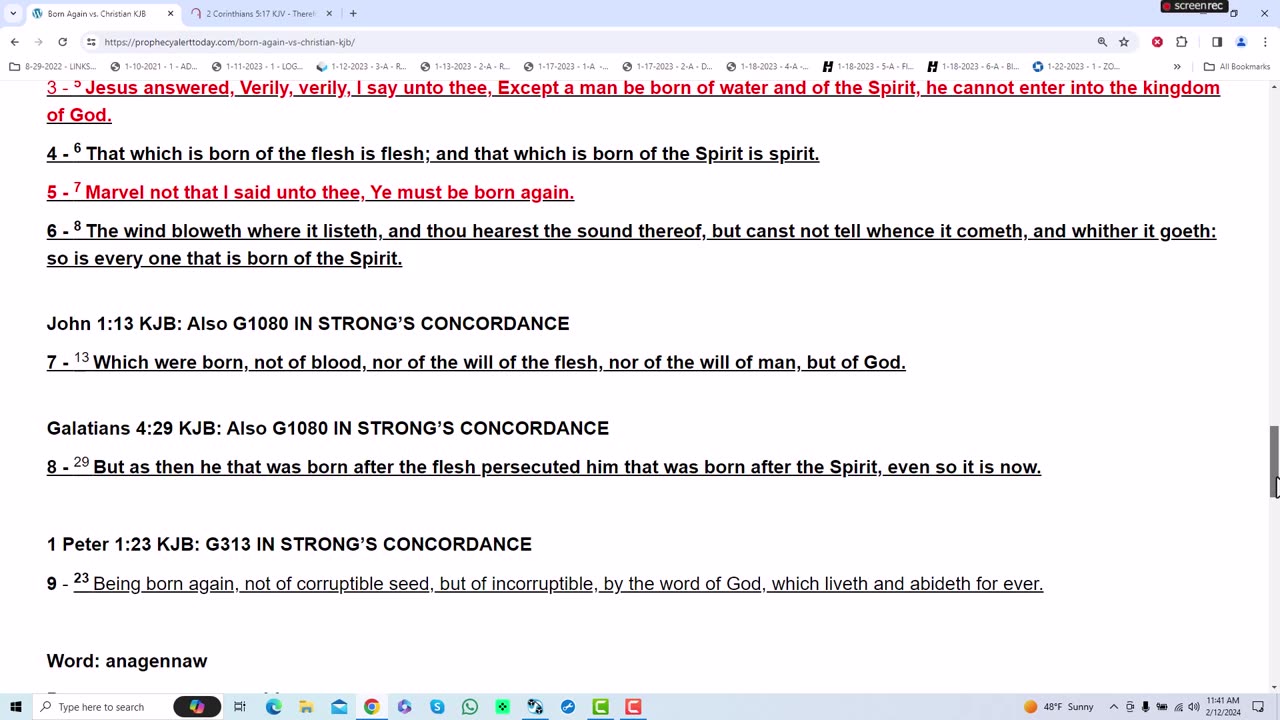
Task: Open the green Camtasia taskbar icon
Action: 600,707
